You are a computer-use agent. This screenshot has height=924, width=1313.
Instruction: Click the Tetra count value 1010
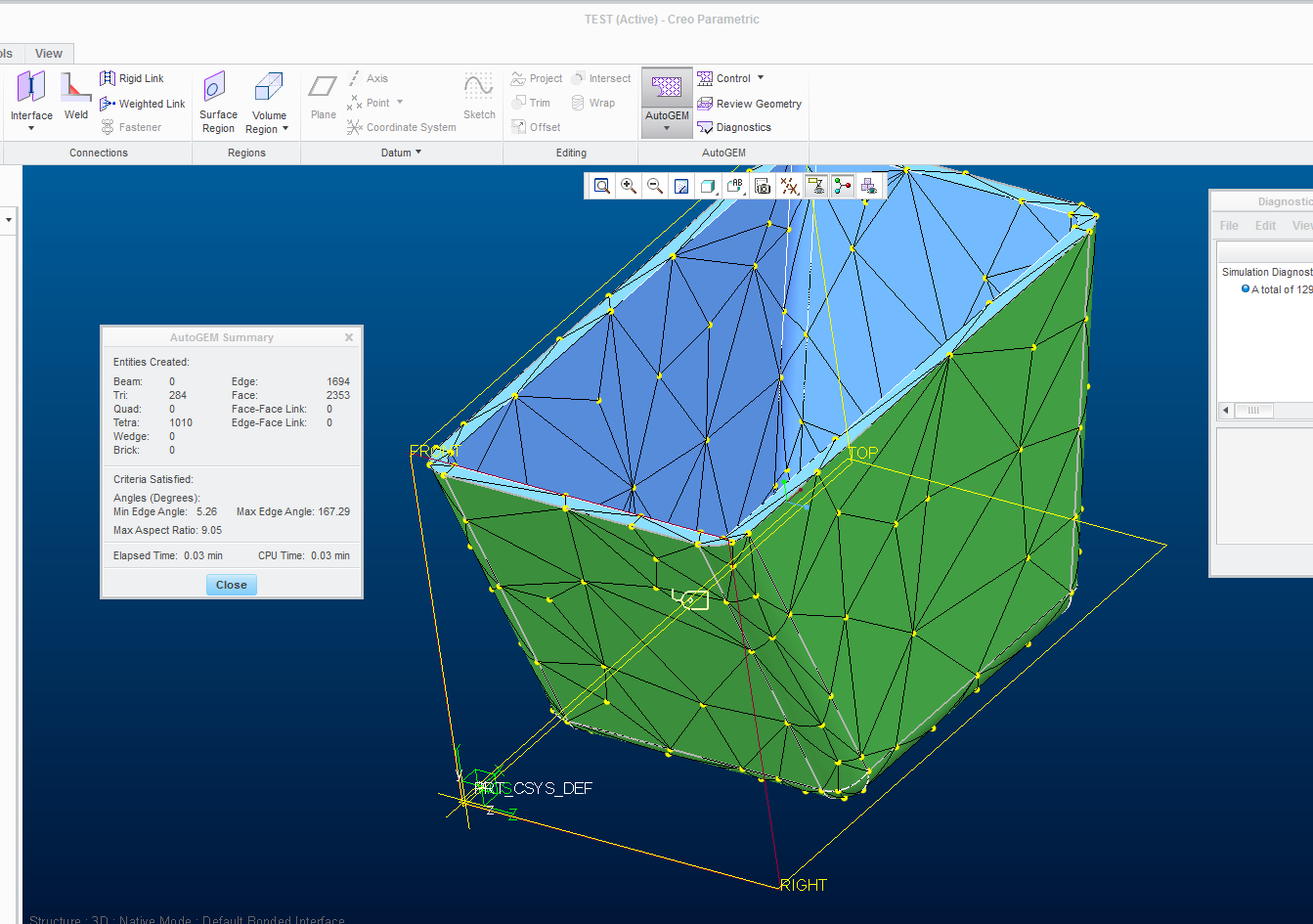(181, 422)
